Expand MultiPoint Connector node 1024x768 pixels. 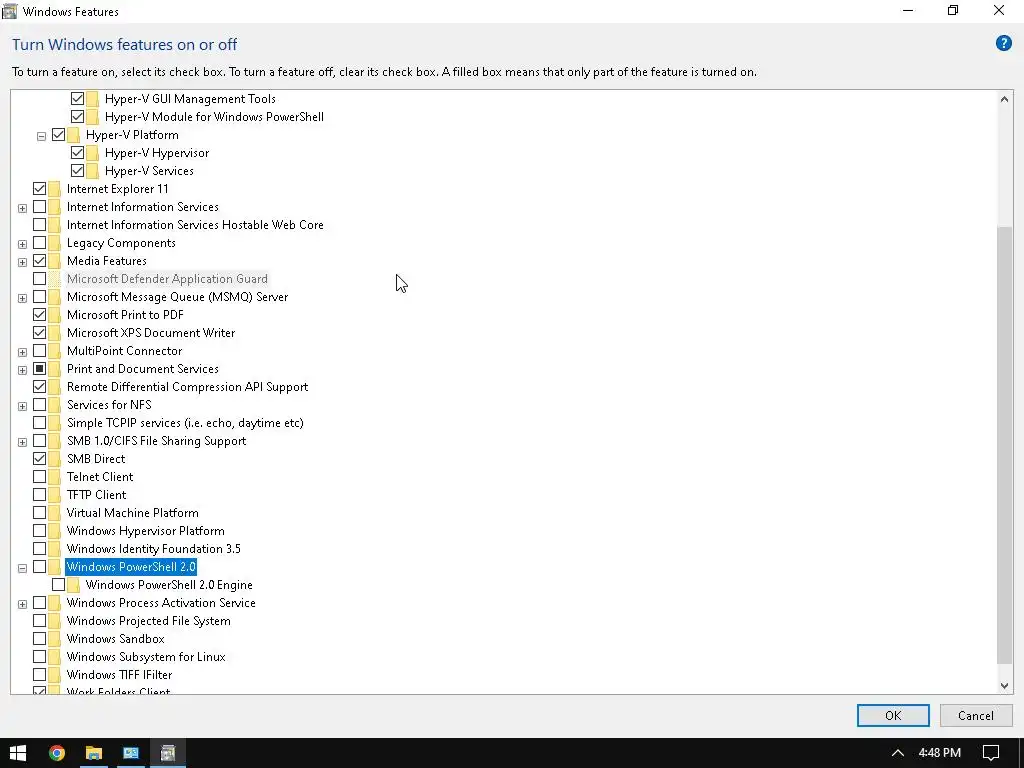click(22, 352)
